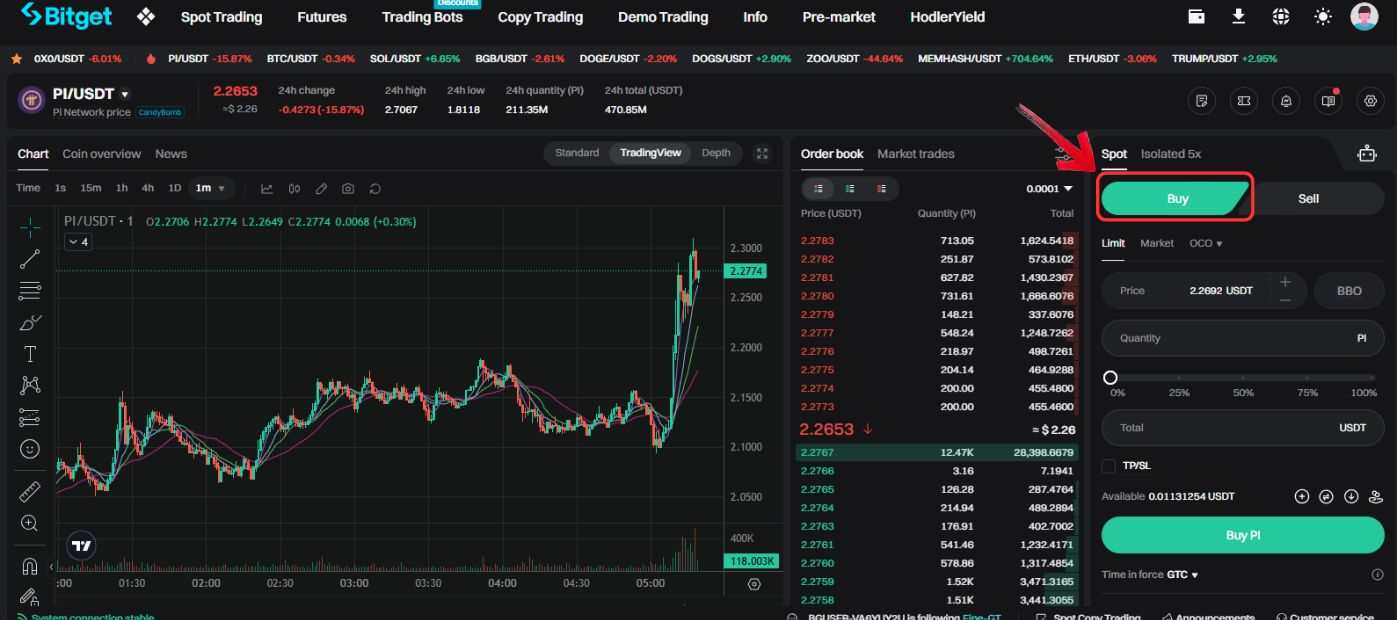Show asks-only order book view
1397x620 pixels.
tap(881, 188)
